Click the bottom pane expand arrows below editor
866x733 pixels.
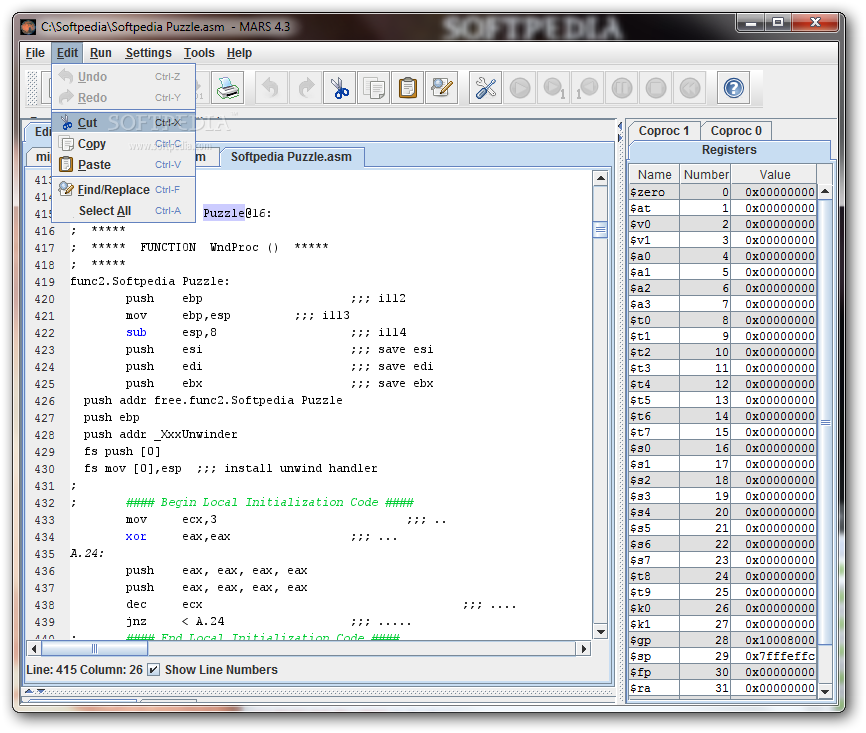[34, 691]
